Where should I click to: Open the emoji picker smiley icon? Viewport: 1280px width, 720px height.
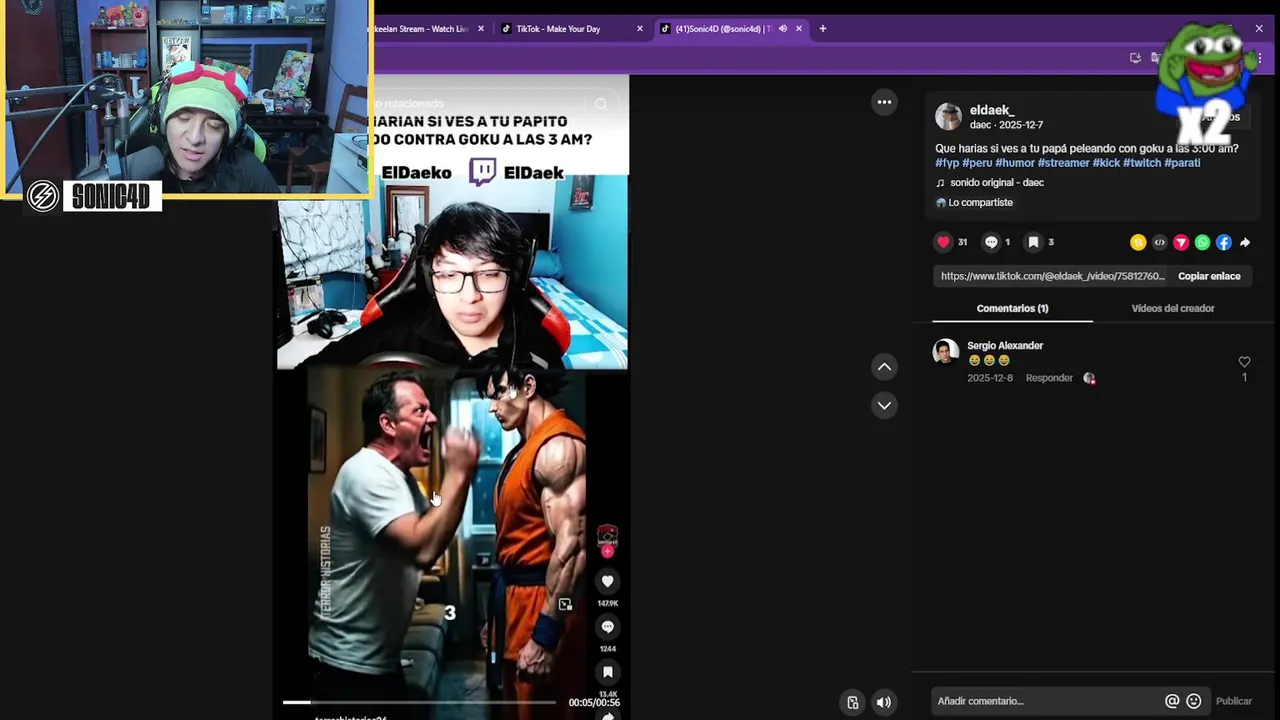tap(1193, 701)
